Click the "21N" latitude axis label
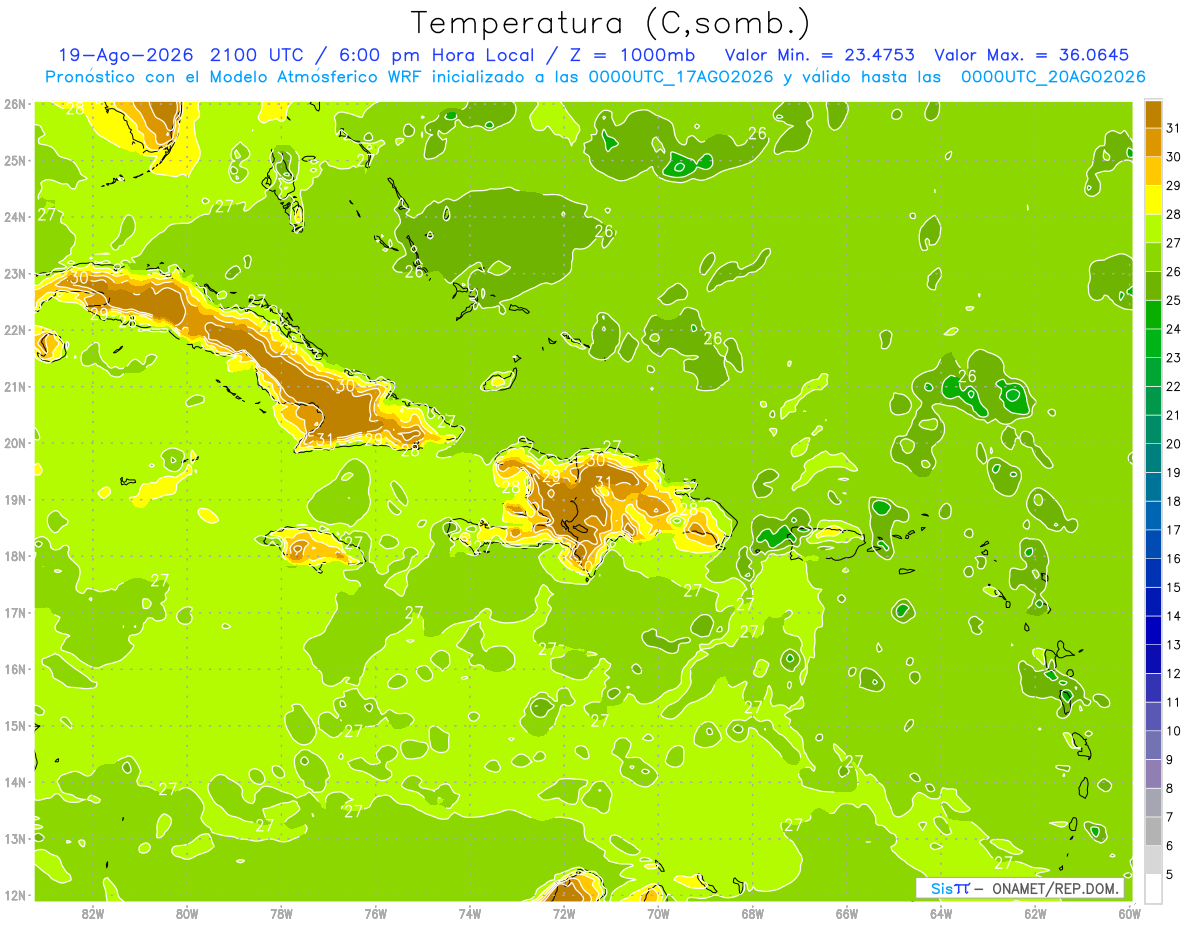This screenshot has height=927, width=1200. (x=15, y=386)
